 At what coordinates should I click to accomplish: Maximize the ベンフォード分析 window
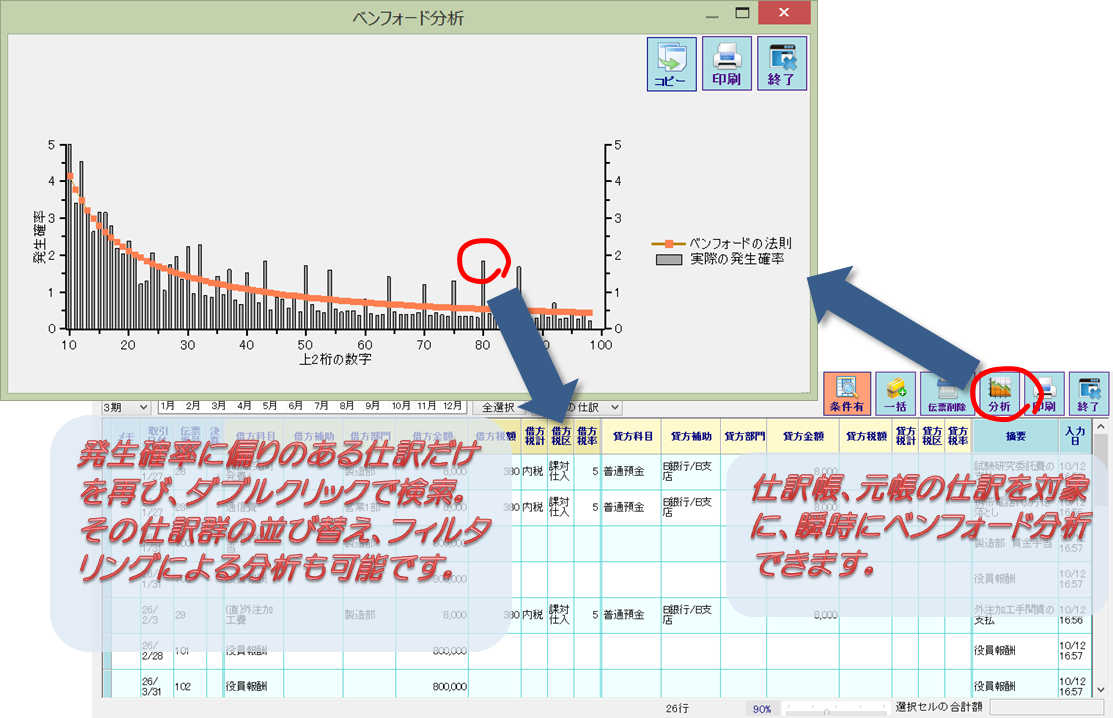(742, 13)
